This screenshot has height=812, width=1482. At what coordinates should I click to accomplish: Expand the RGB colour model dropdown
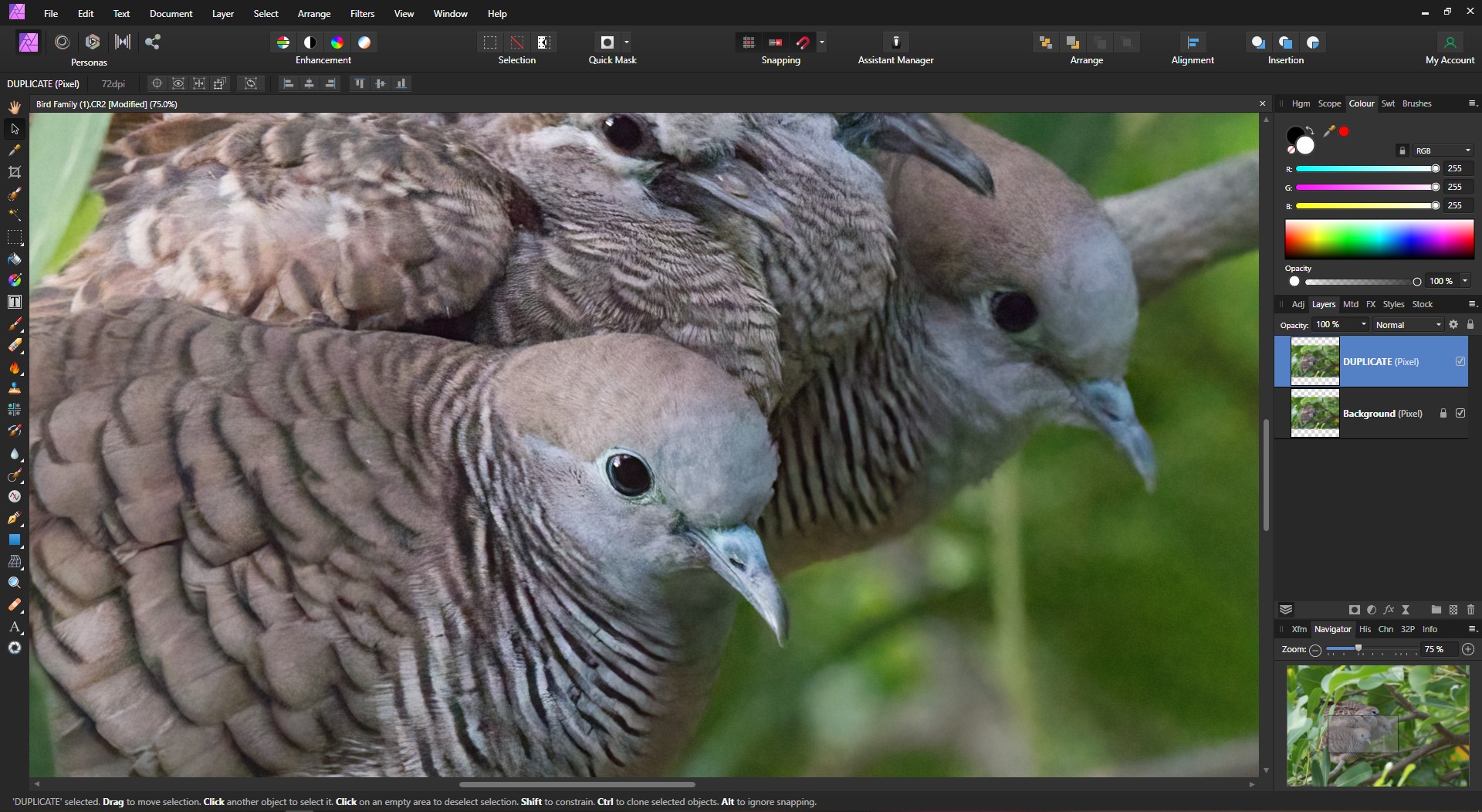click(1443, 151)
